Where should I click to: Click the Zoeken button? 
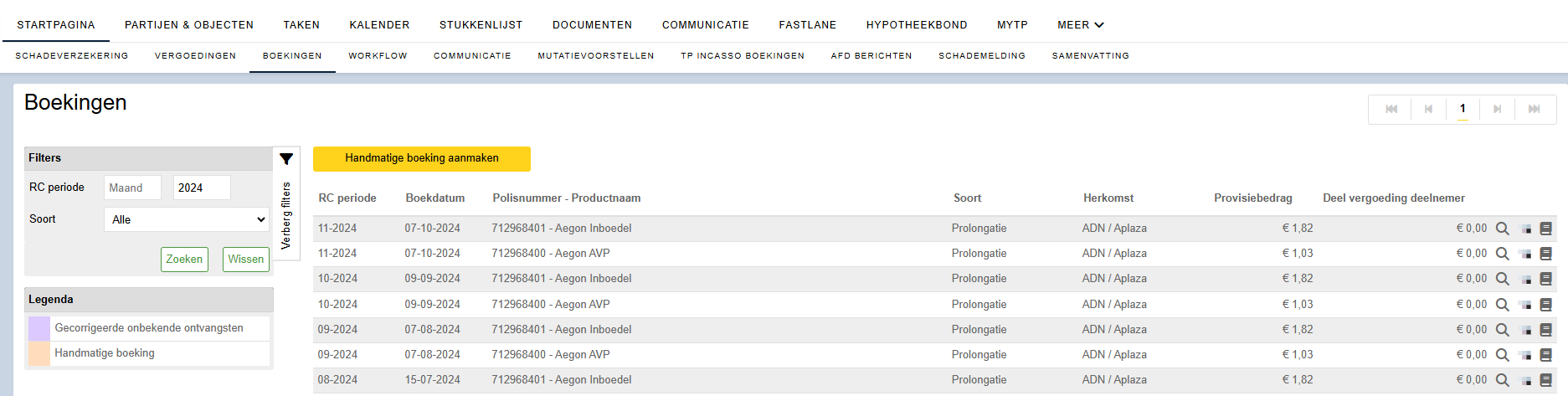184,260
